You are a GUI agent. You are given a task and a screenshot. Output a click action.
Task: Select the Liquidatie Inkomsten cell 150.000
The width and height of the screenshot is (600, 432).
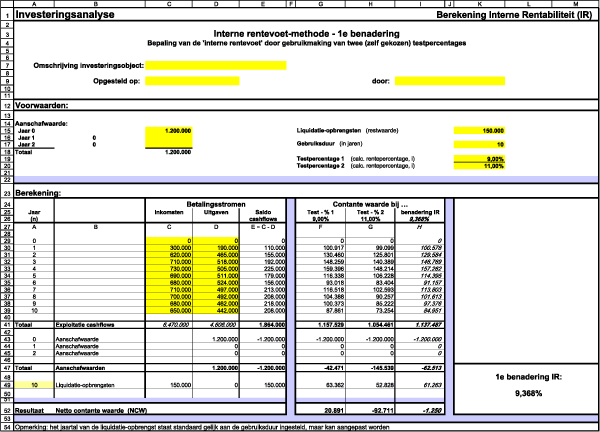[169, 385]
